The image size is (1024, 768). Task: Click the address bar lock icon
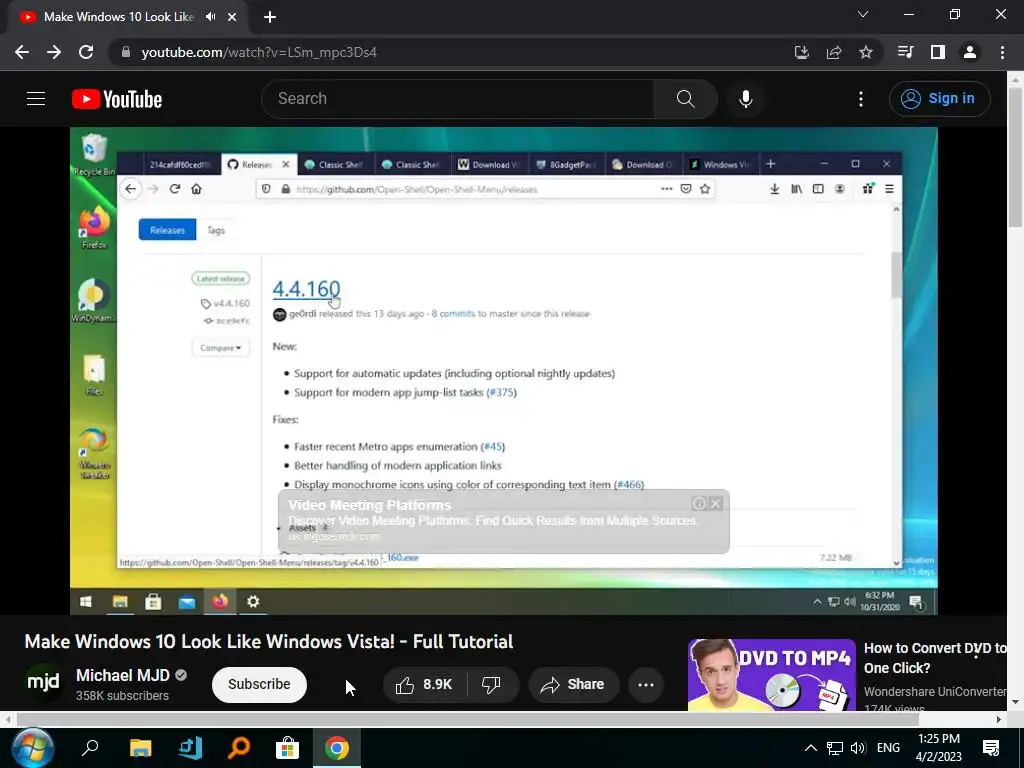126,52
